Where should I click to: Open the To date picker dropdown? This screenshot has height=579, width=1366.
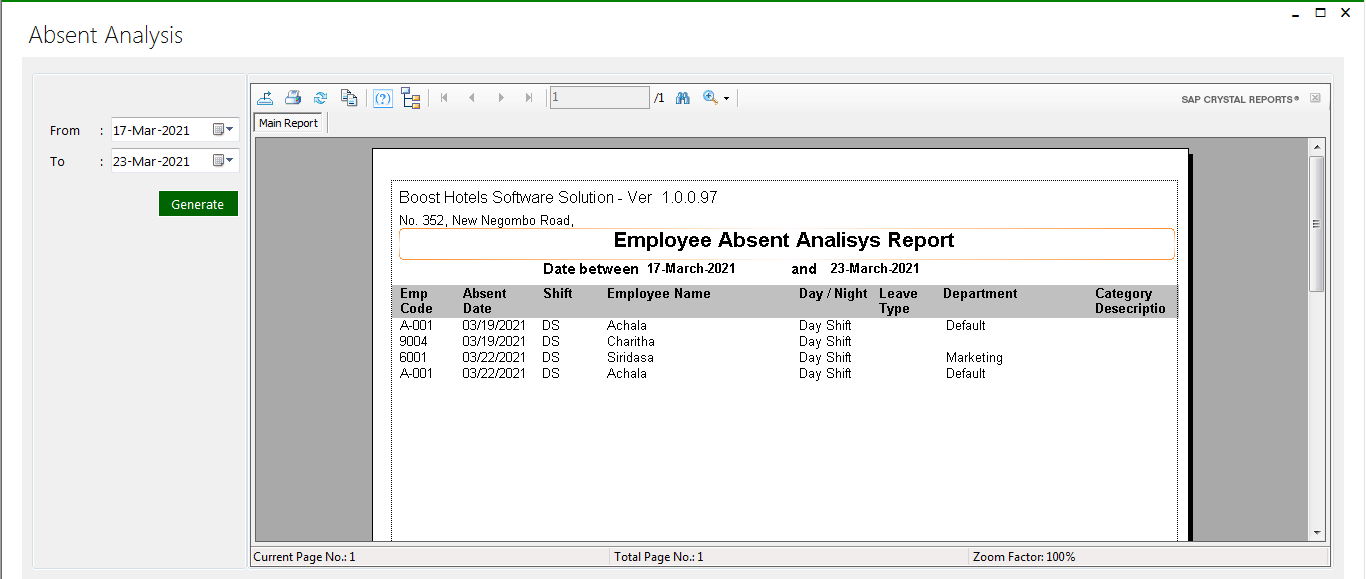(x=224, y=161)
